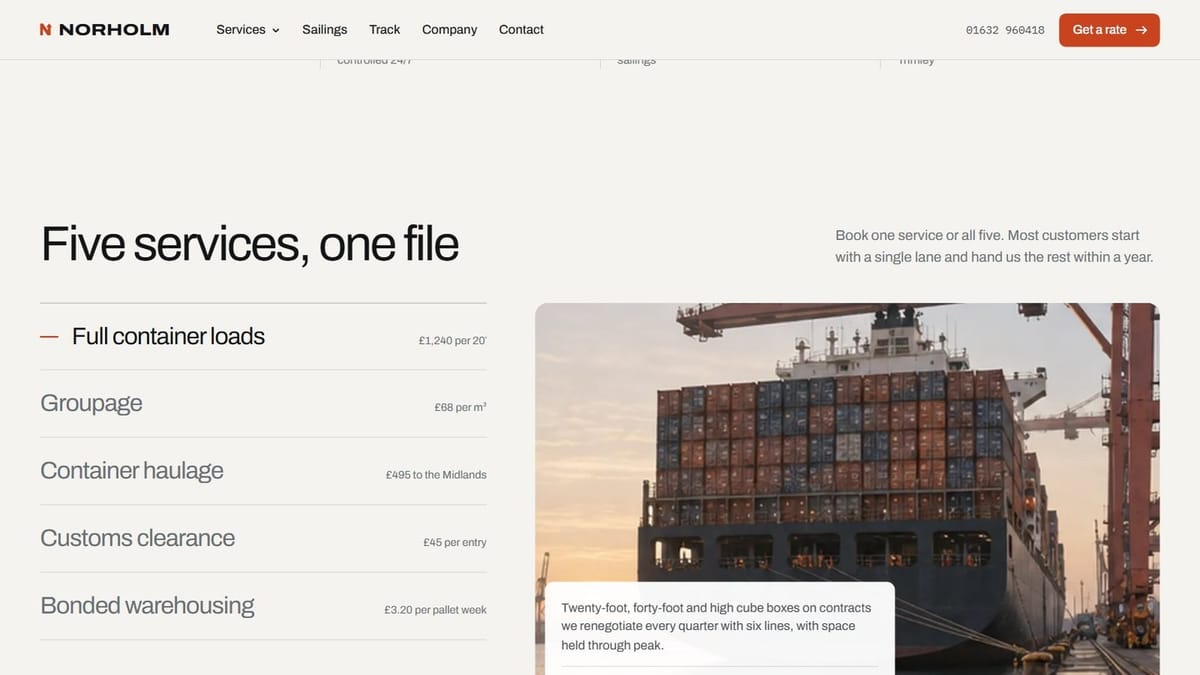Click the Norholm N logo mark
The width and height of the screenshot is (1200, 675).
point(45,30)
